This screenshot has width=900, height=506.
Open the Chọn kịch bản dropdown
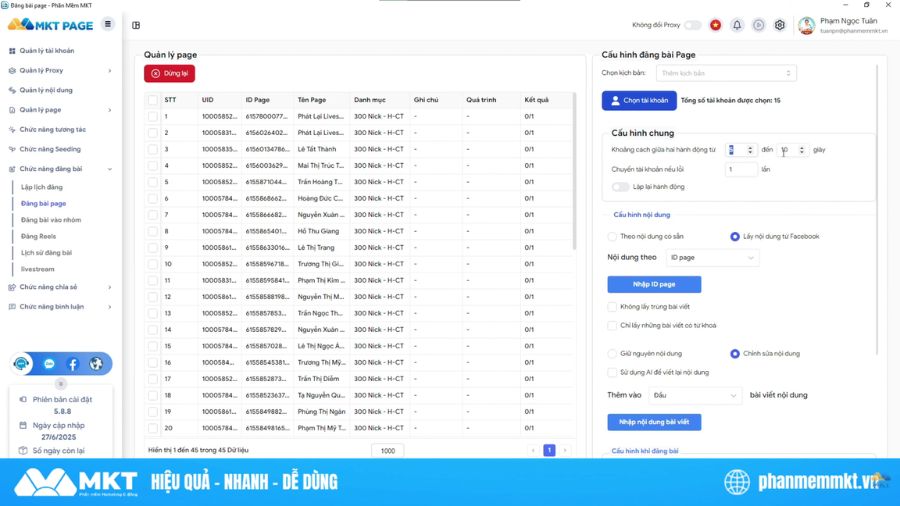[x=726, y=73]
